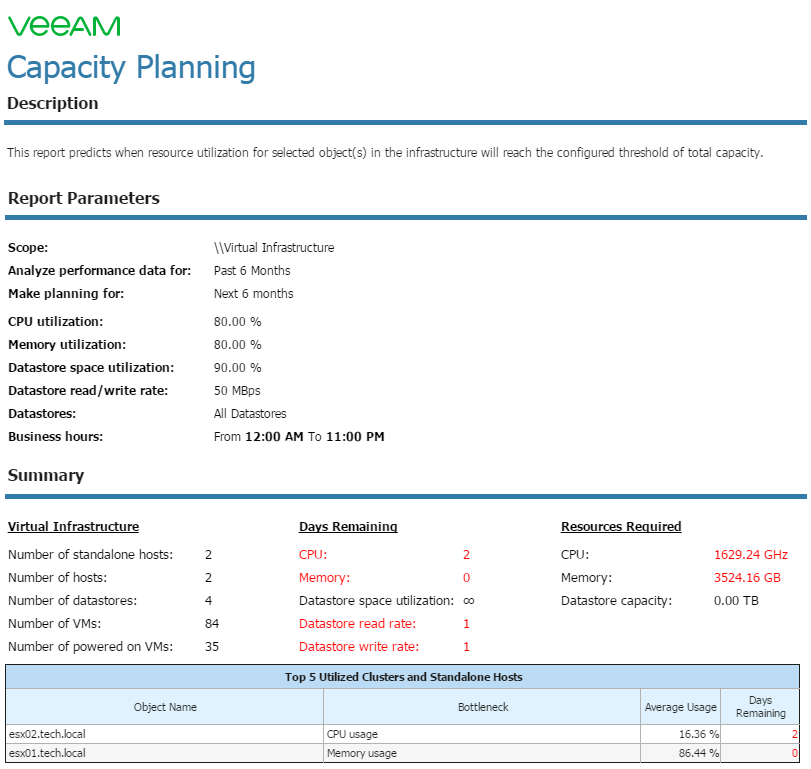Select the powered on VMs value 35
The image size is (811, 769).
click(212, 646)
